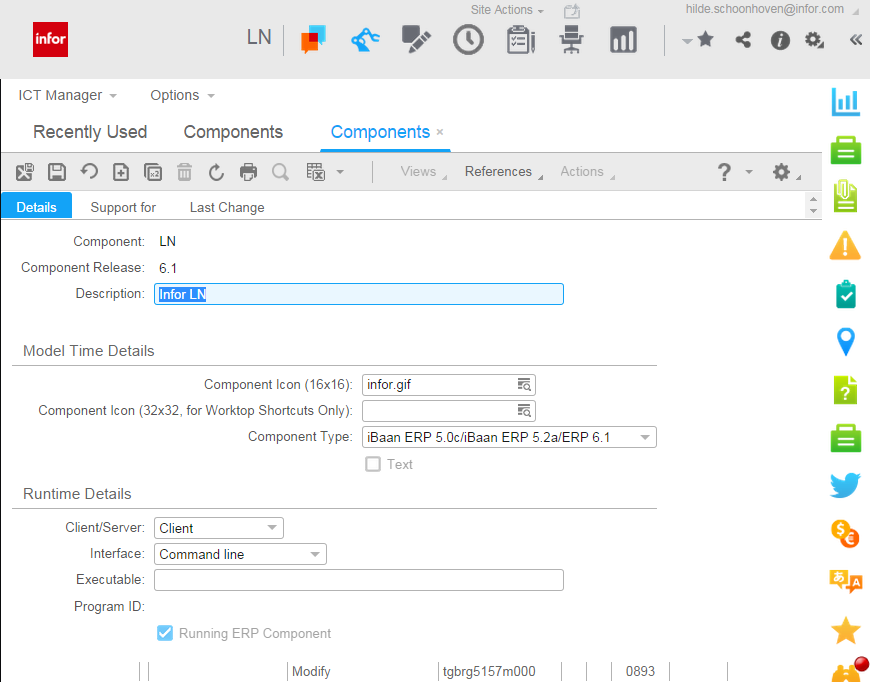Close the active Components tab

click(x=440, y=132)
